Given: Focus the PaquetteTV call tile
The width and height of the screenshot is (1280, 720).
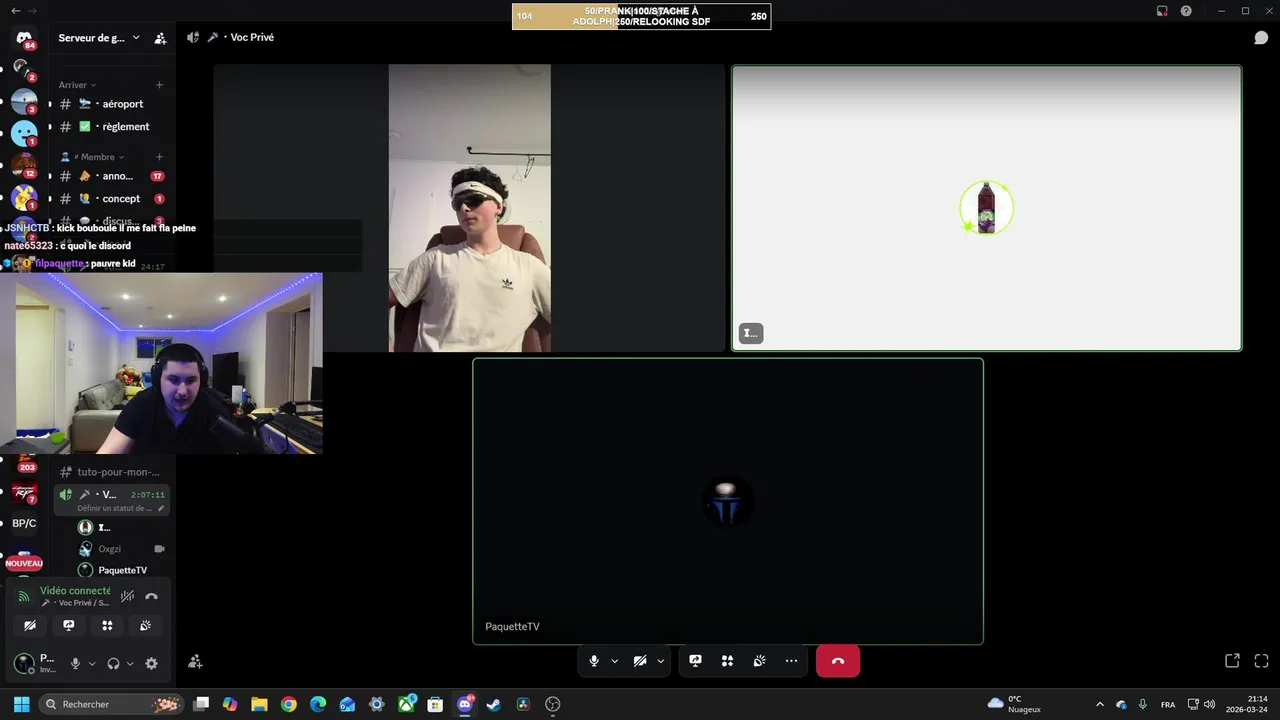Looking at the screenshot, I should point(728,501).
